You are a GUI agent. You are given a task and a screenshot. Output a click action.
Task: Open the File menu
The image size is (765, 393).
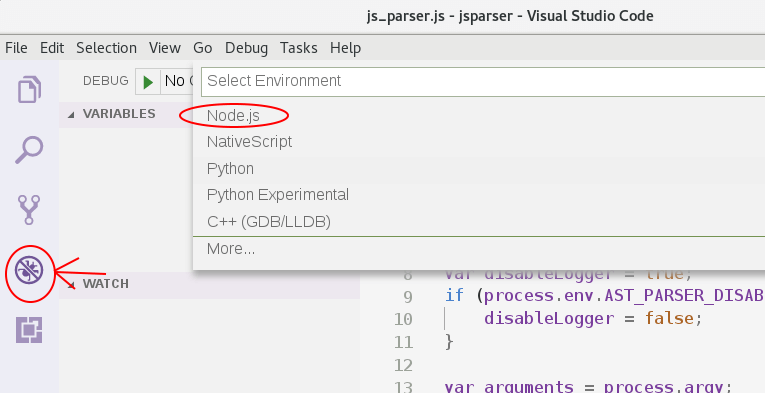tap(16, 48)
